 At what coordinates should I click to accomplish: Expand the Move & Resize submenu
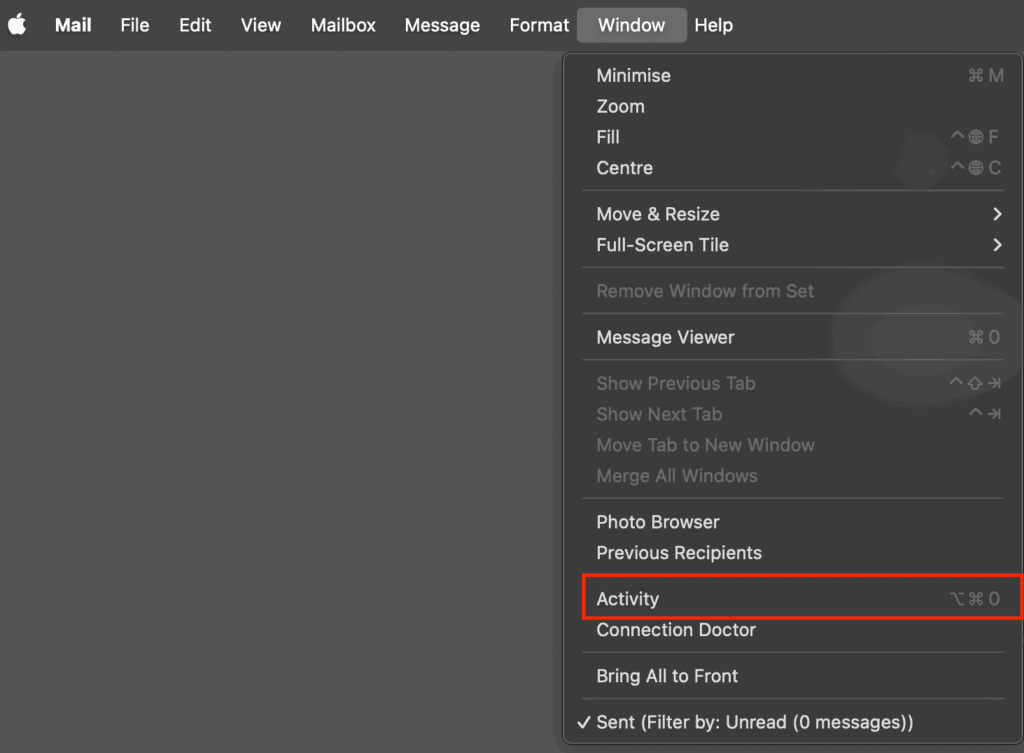(793, 214)
